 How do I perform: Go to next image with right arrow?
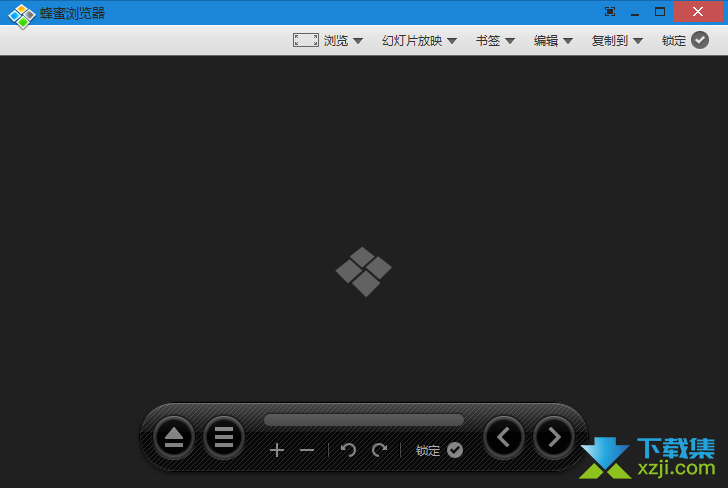coord(554,437)
